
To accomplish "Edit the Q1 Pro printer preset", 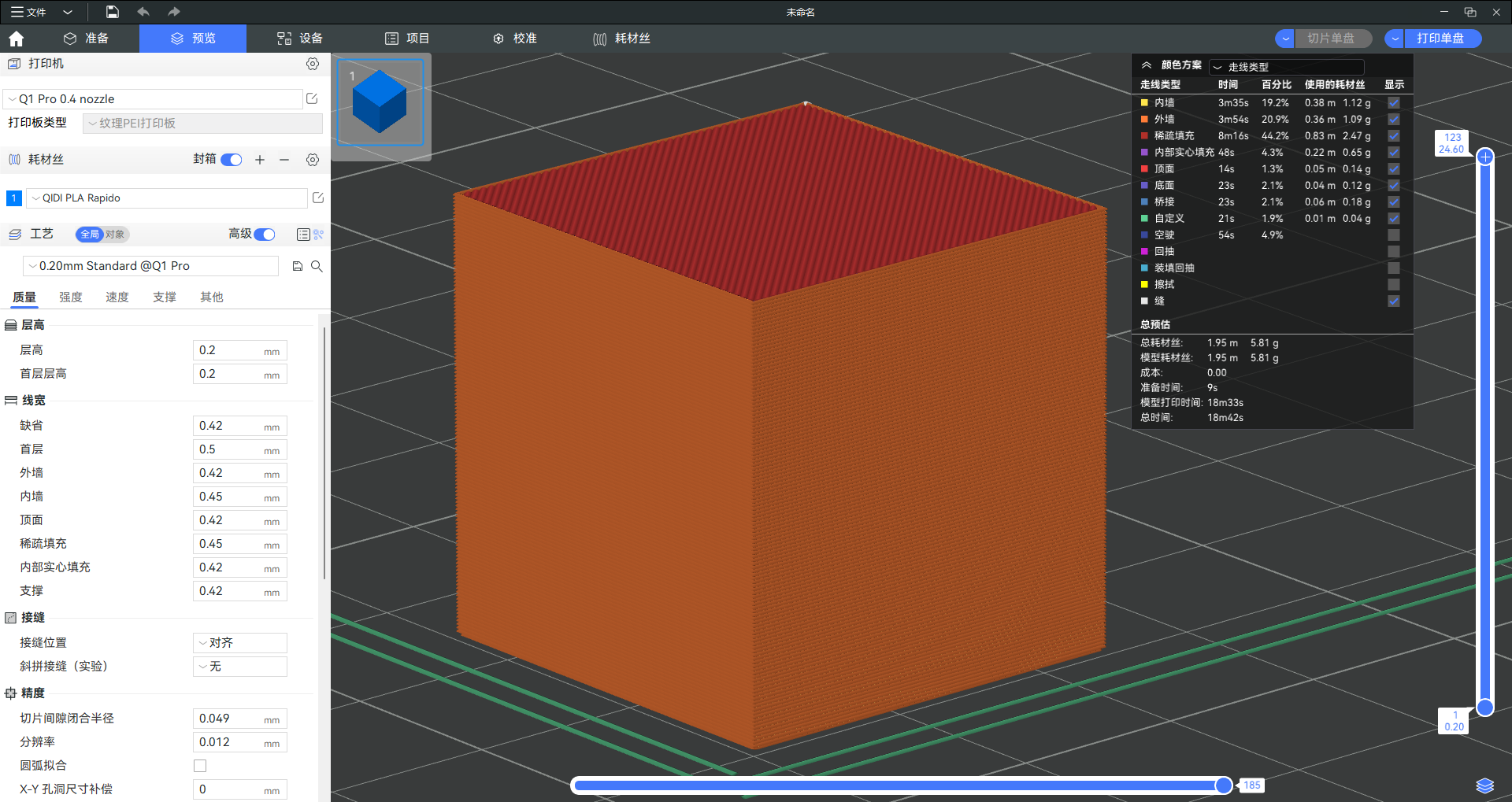I will [312, 99].
